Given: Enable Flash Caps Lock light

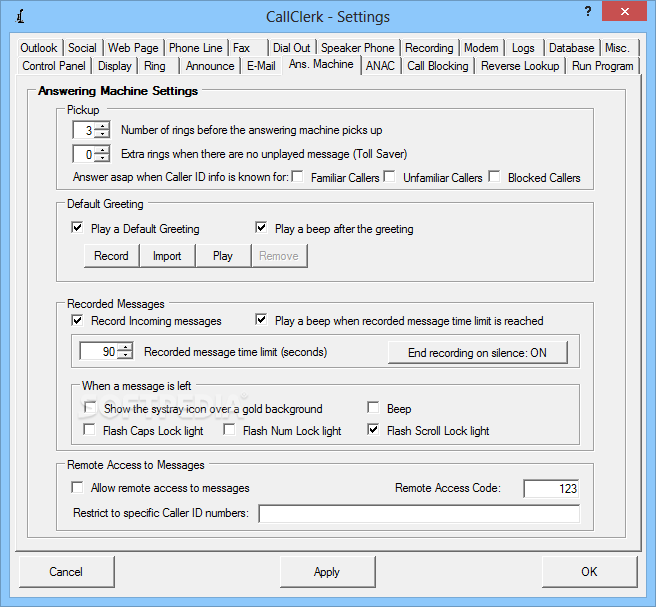Looking at the screenshot, I should (x=89, y=429).
